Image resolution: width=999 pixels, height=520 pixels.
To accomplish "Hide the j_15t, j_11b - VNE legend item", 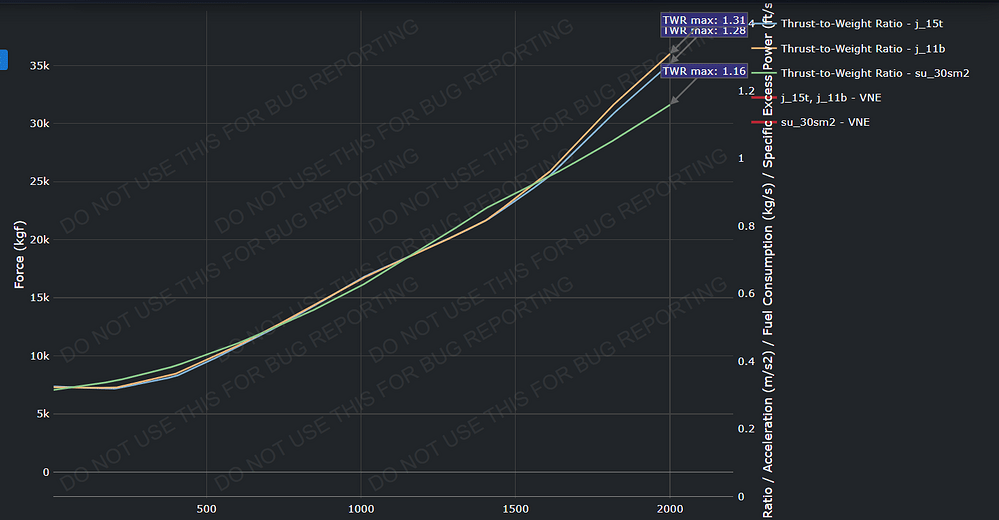I will click(830, 98).
